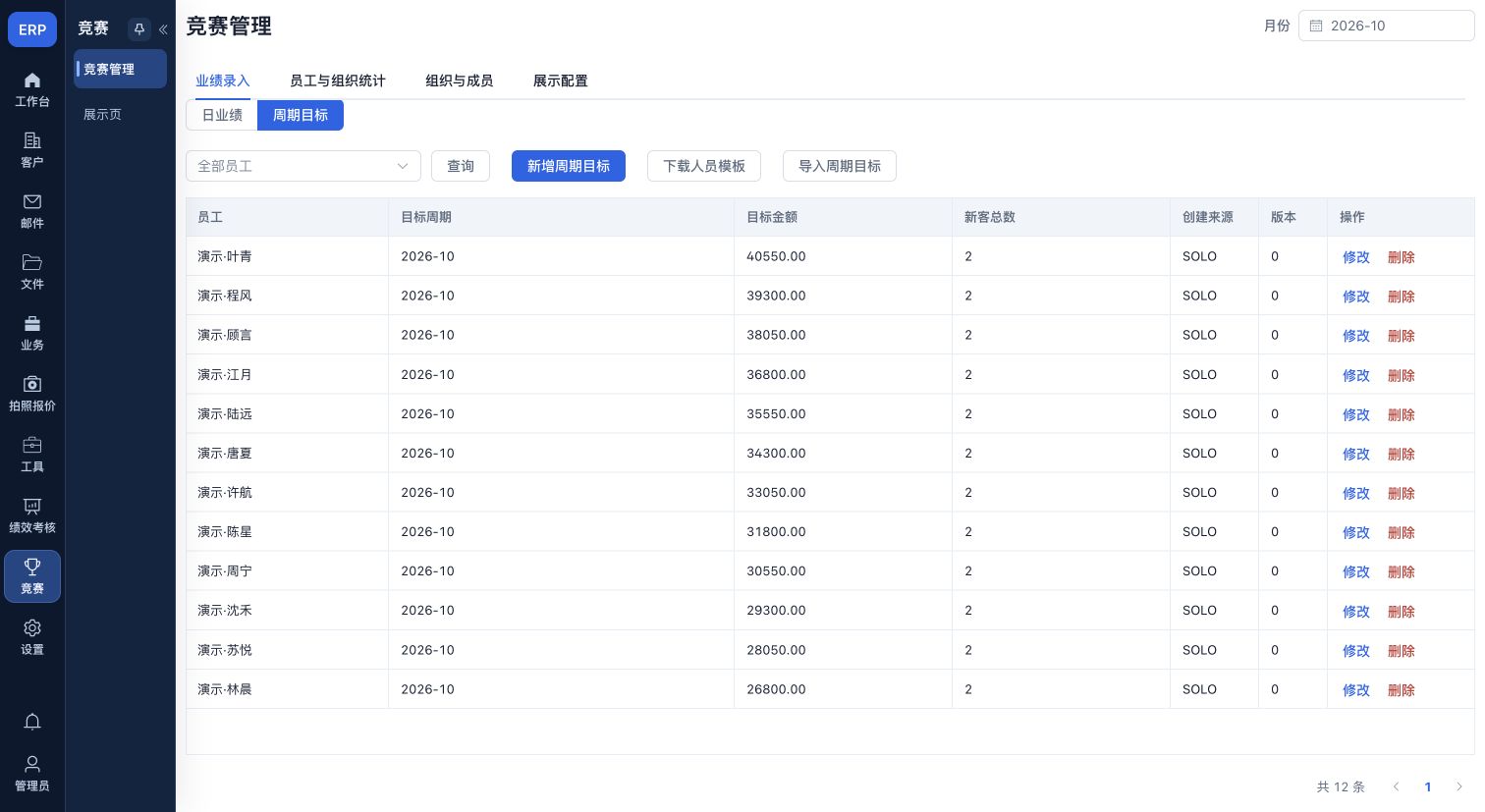
Task: Switch to the 组织与成员 tab
Action: tap(460, 81)
